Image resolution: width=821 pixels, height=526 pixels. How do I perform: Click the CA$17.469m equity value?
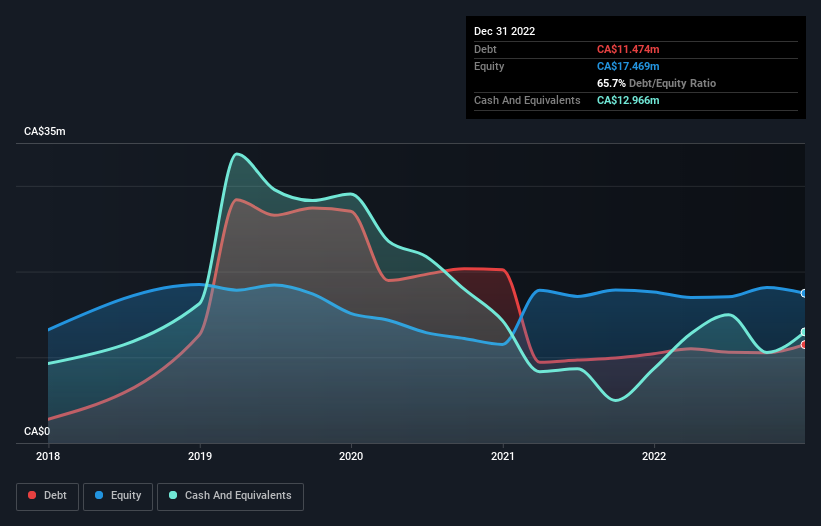[628, 66]
